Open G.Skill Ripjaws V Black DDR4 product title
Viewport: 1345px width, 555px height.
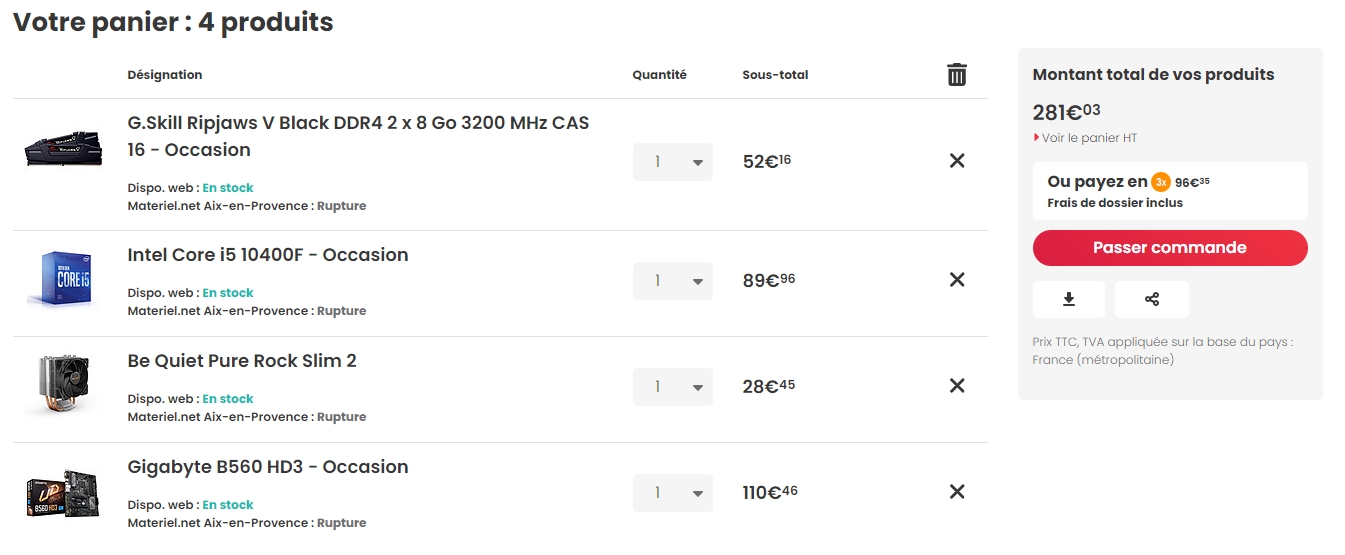pos(359,137)
